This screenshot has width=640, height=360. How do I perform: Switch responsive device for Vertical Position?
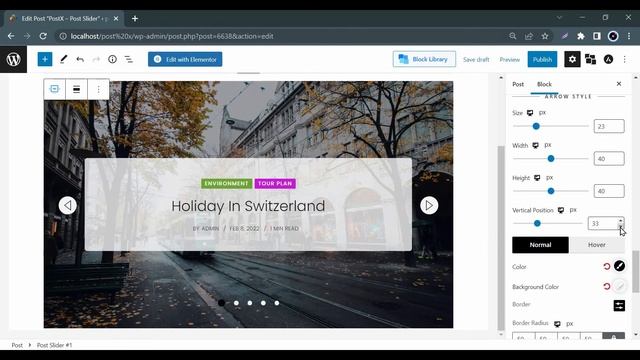click(x=561, y=210)
